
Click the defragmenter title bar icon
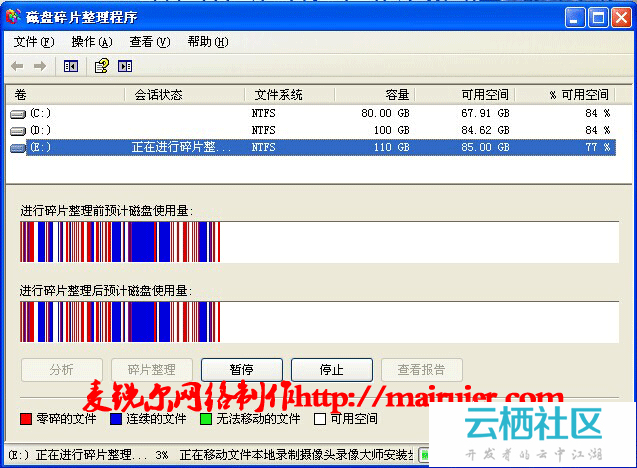[13, 17]
